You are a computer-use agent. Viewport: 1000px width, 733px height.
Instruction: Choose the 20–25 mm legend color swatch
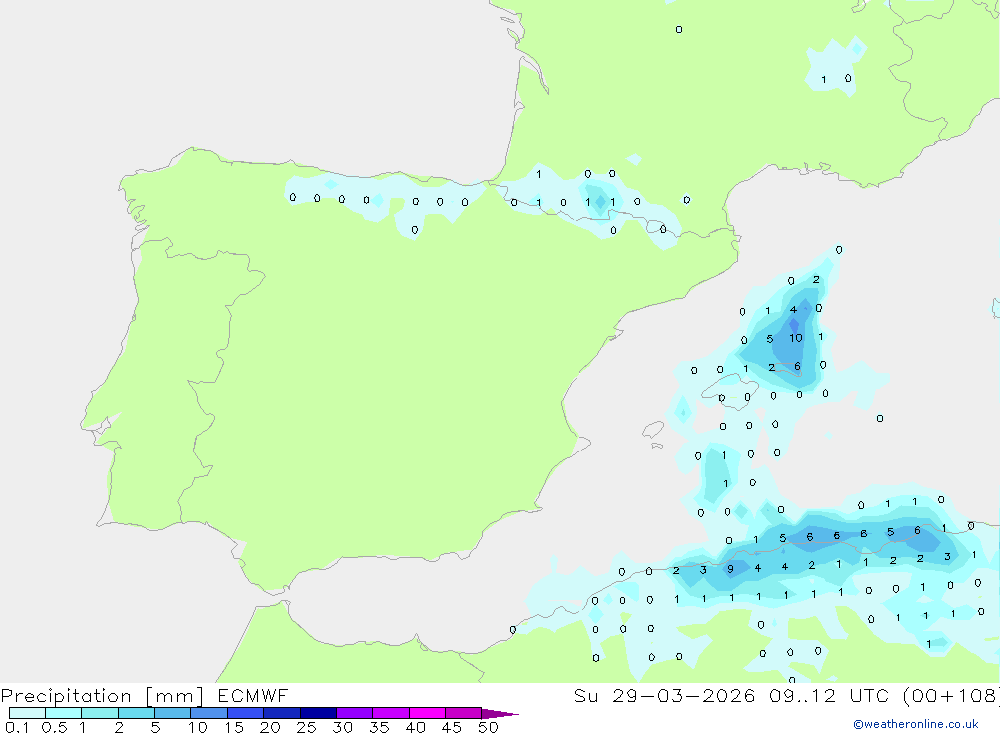click(282, 713)
